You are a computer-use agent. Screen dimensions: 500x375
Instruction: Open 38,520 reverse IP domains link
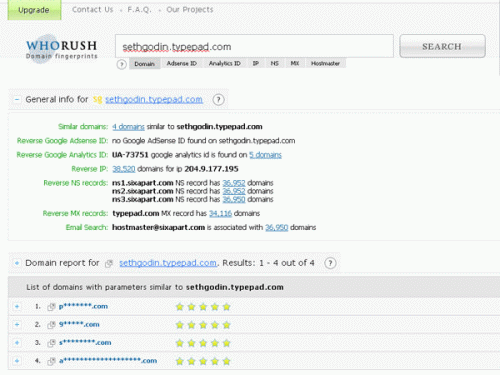[x=124, y=169]
